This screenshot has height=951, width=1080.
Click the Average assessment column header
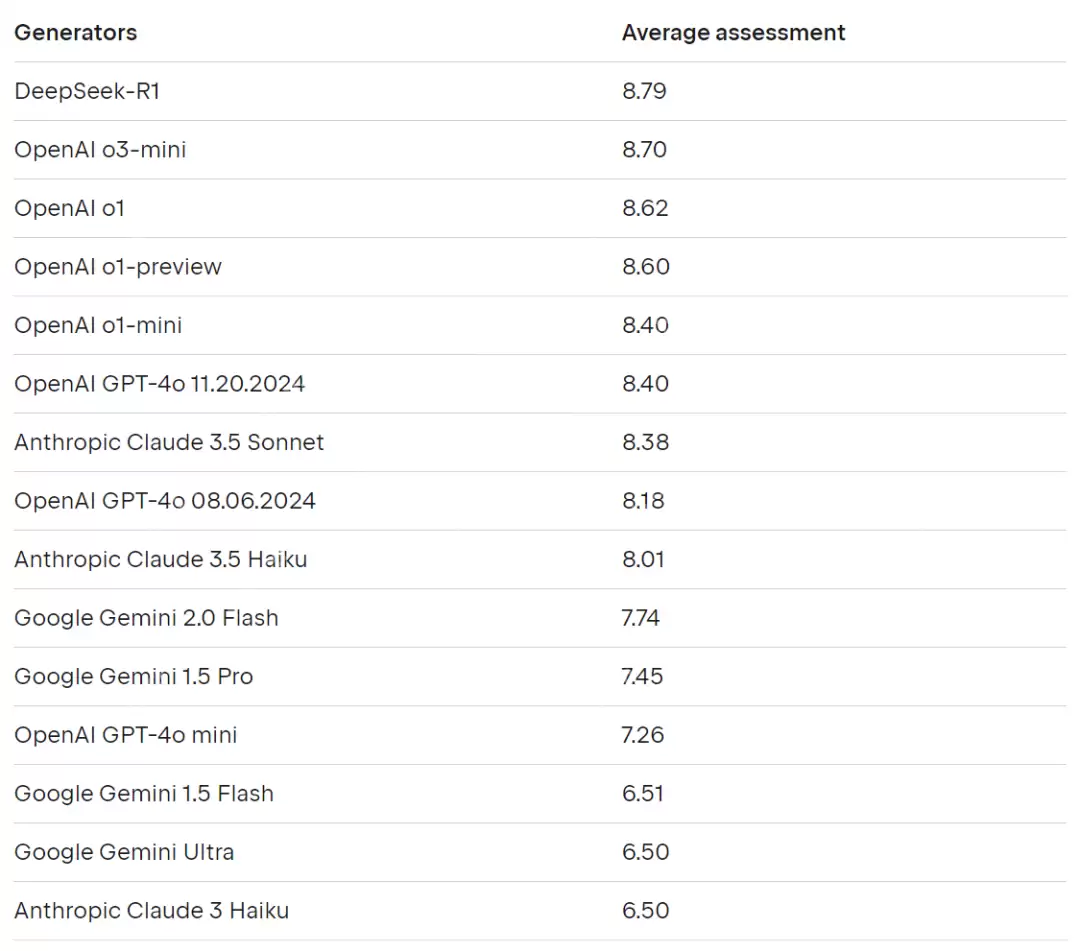(733, 32)
